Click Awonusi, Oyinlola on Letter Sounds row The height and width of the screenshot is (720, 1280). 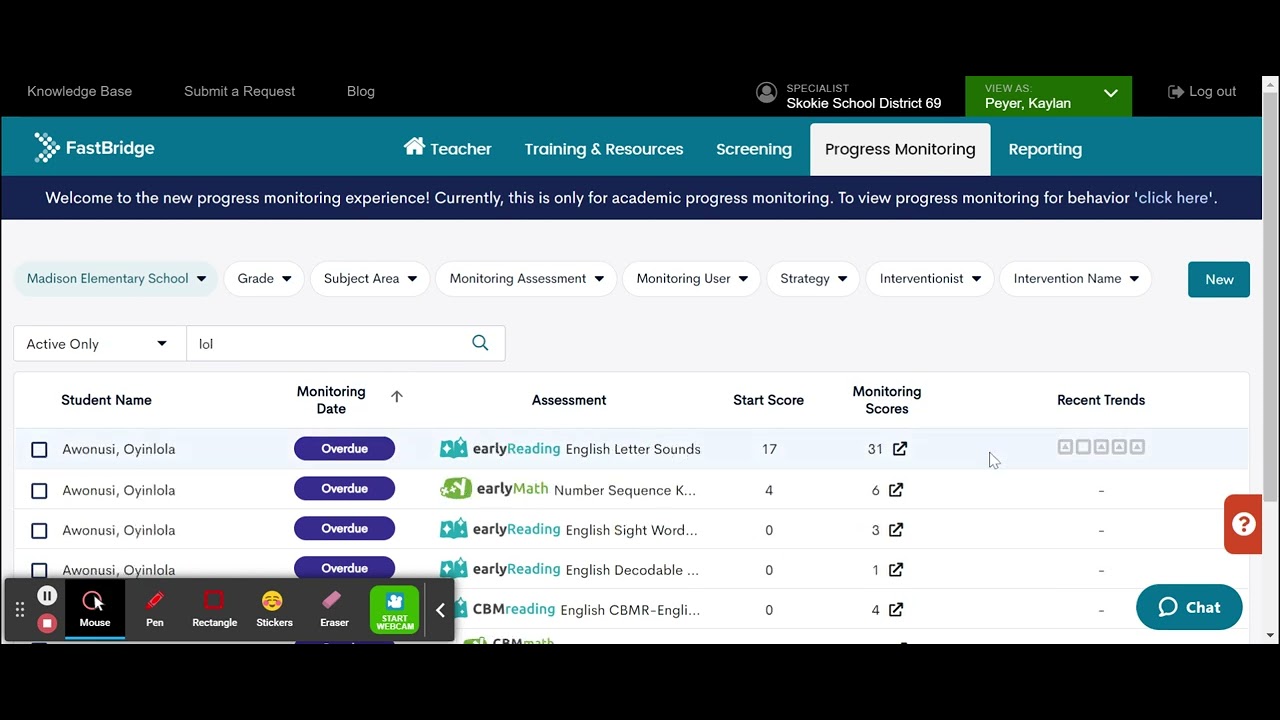118,449
